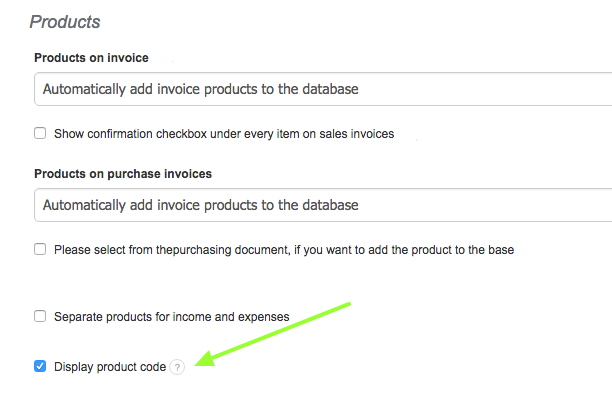Check Separate products for income and expenses
This screenshot has width=612, height=406.
[40, 316]
